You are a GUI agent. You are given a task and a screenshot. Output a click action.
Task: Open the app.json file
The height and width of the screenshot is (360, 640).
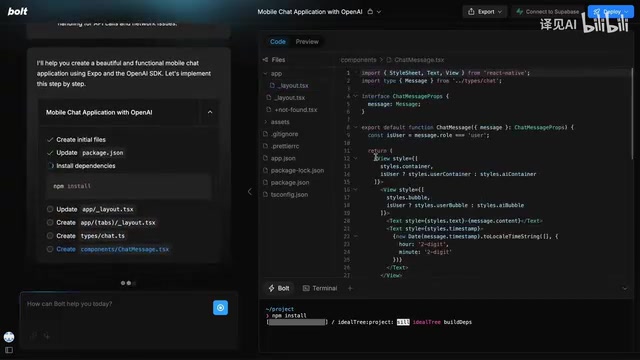pos(283,158)
